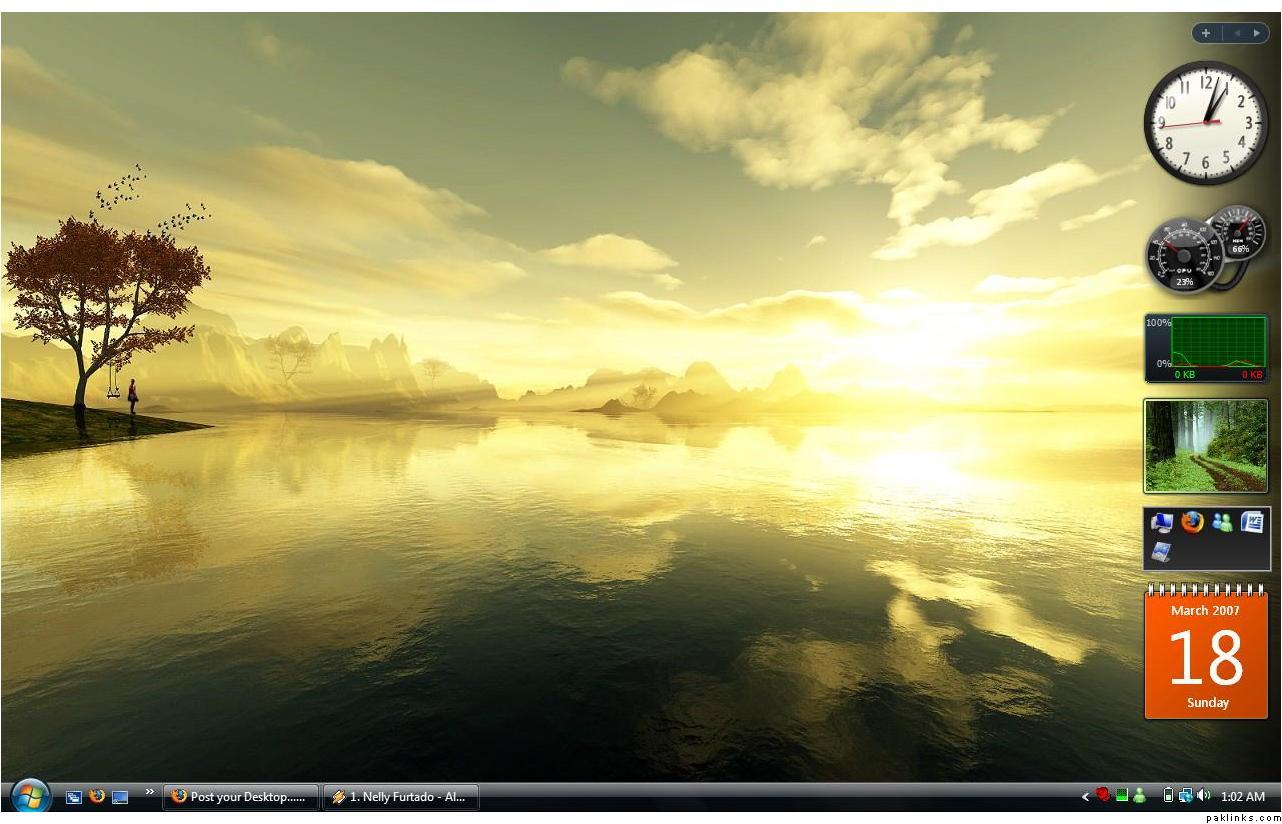This screenshot has height=824, width=1282.
Task: Open the Windows Start orb
Action: 31,796
